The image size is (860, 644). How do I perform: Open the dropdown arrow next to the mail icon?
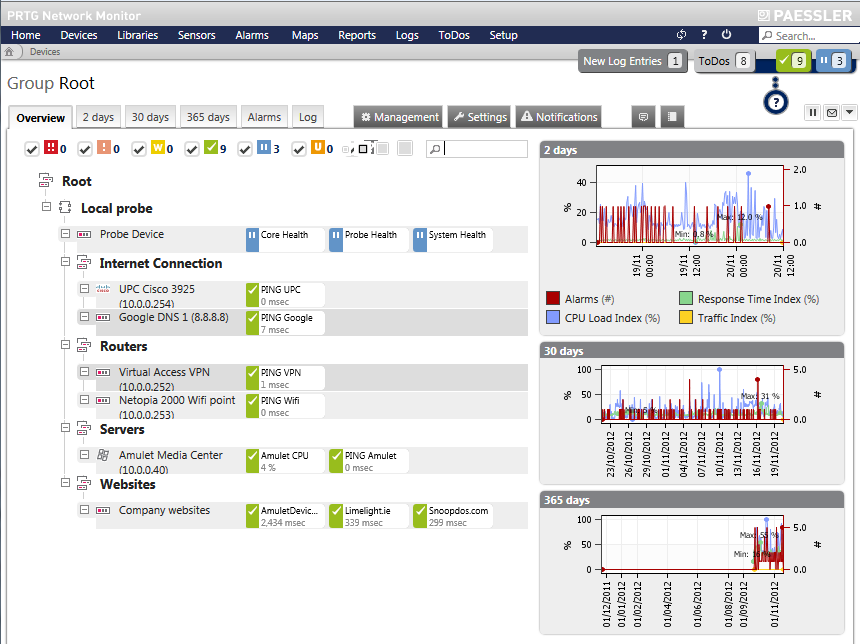pos(849,112)
